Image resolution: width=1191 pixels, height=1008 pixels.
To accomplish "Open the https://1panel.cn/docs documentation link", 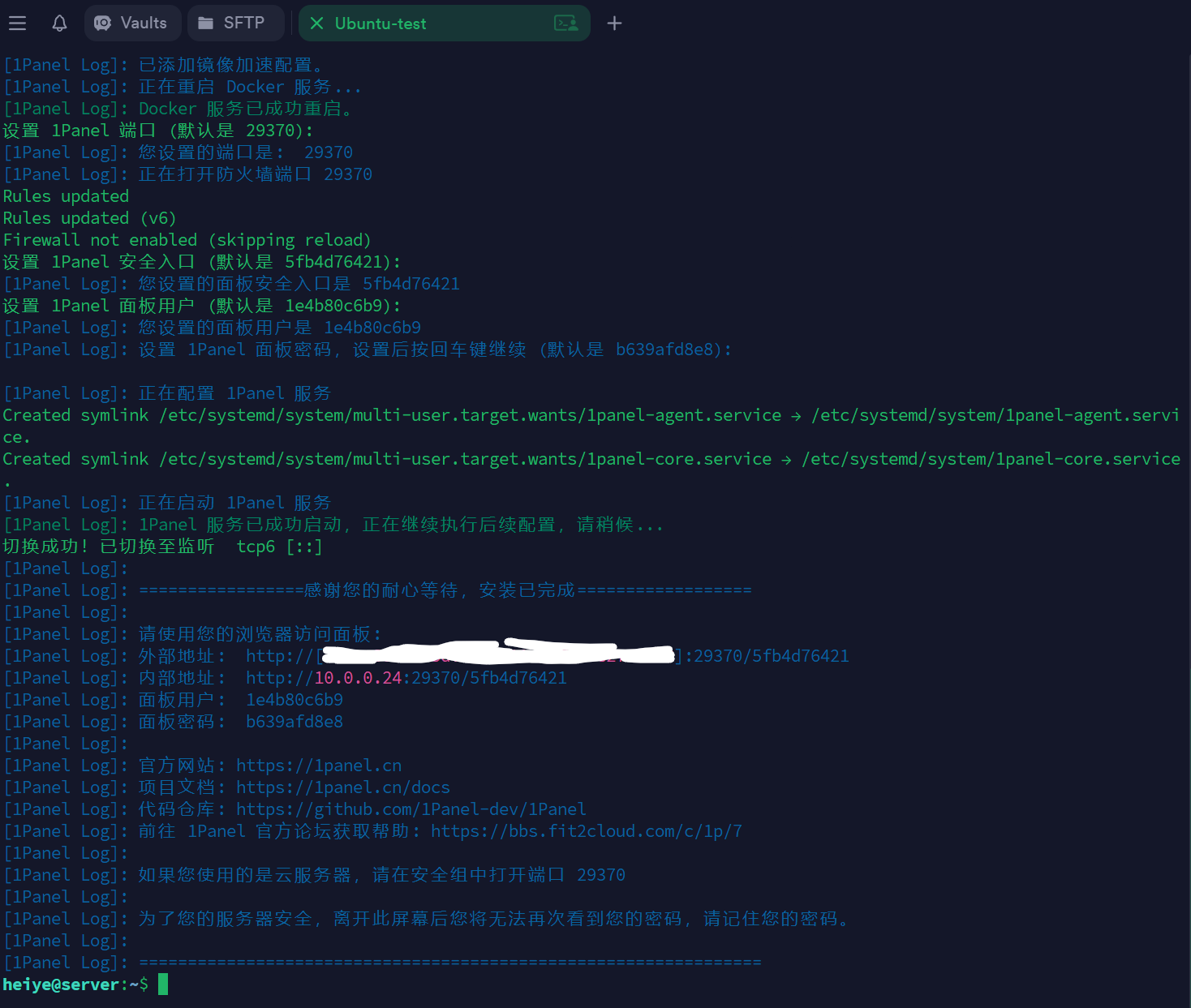I will tap(342, 787).
